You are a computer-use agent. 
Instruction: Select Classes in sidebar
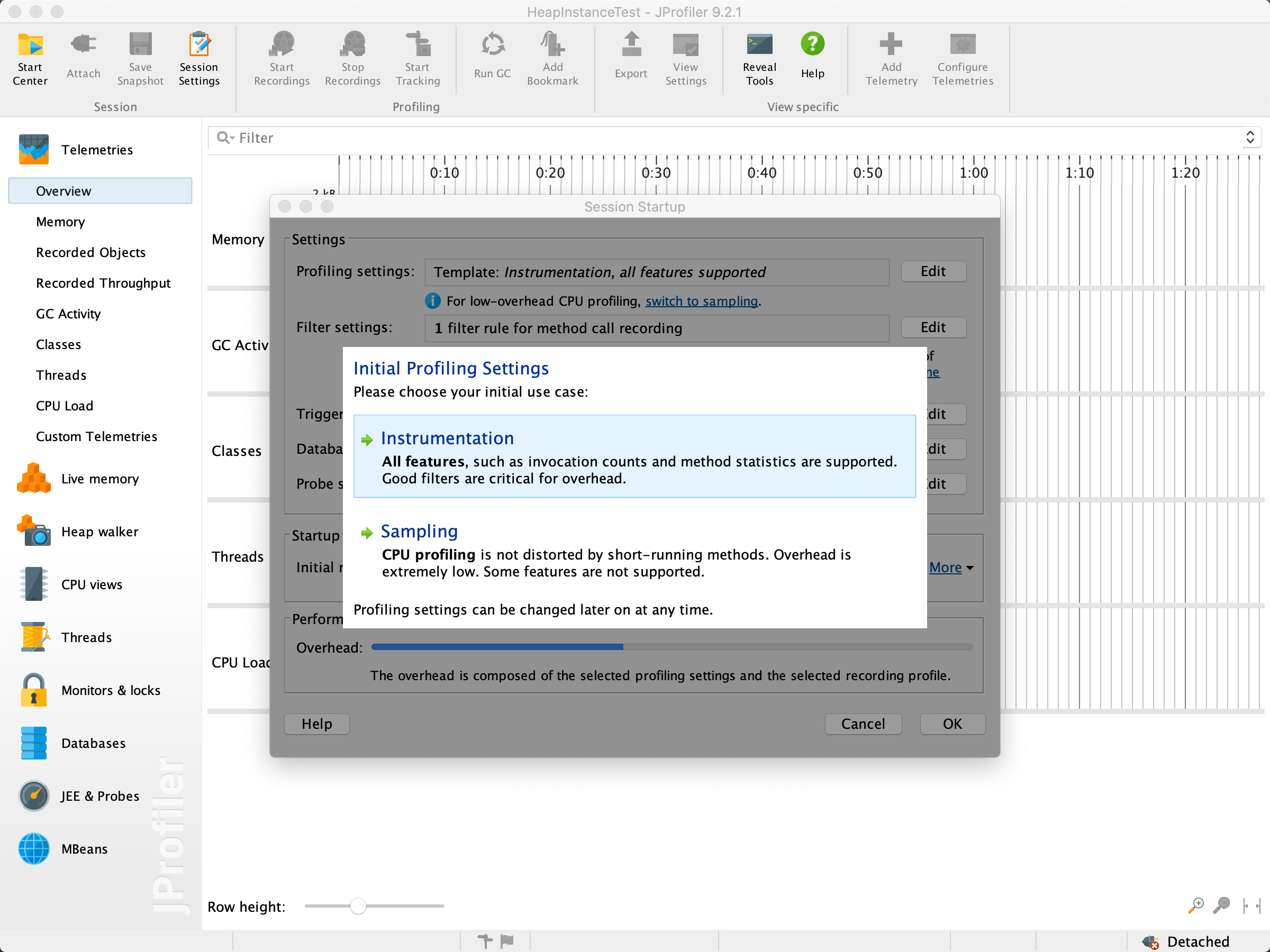(59, 344)
